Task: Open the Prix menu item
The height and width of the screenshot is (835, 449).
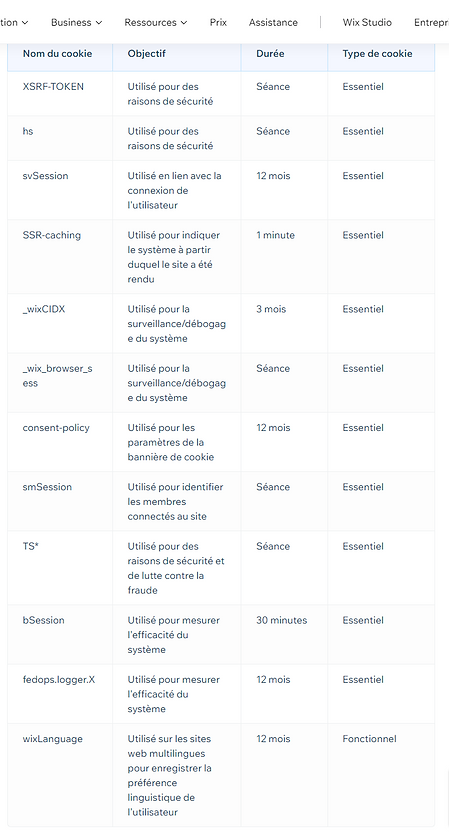Action: click(218, 22)
